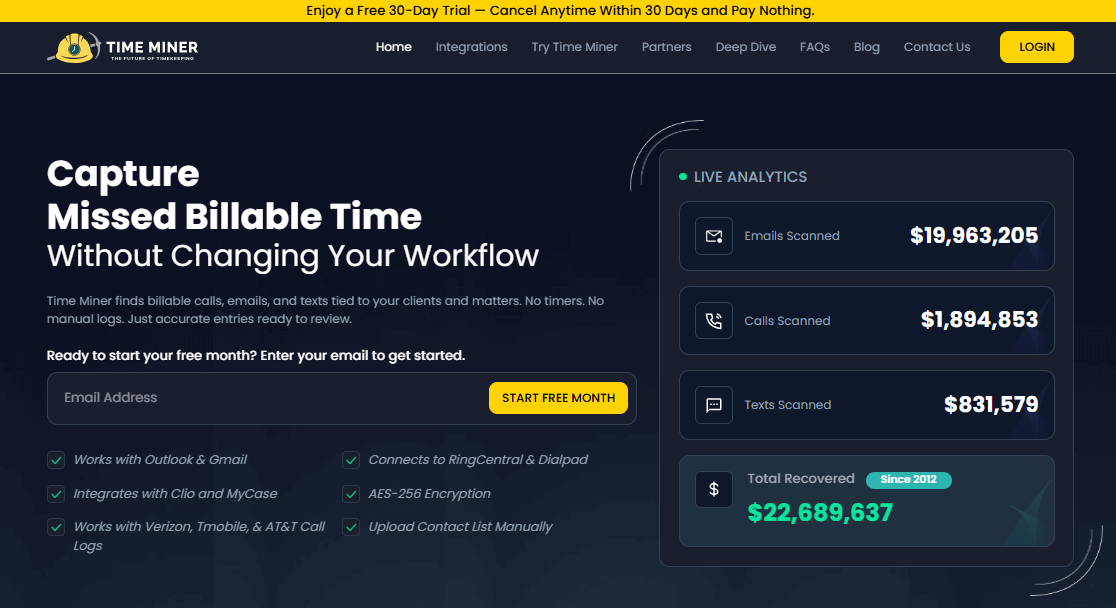
Task: Click the Email Address input field
Action: pos(250,397)
